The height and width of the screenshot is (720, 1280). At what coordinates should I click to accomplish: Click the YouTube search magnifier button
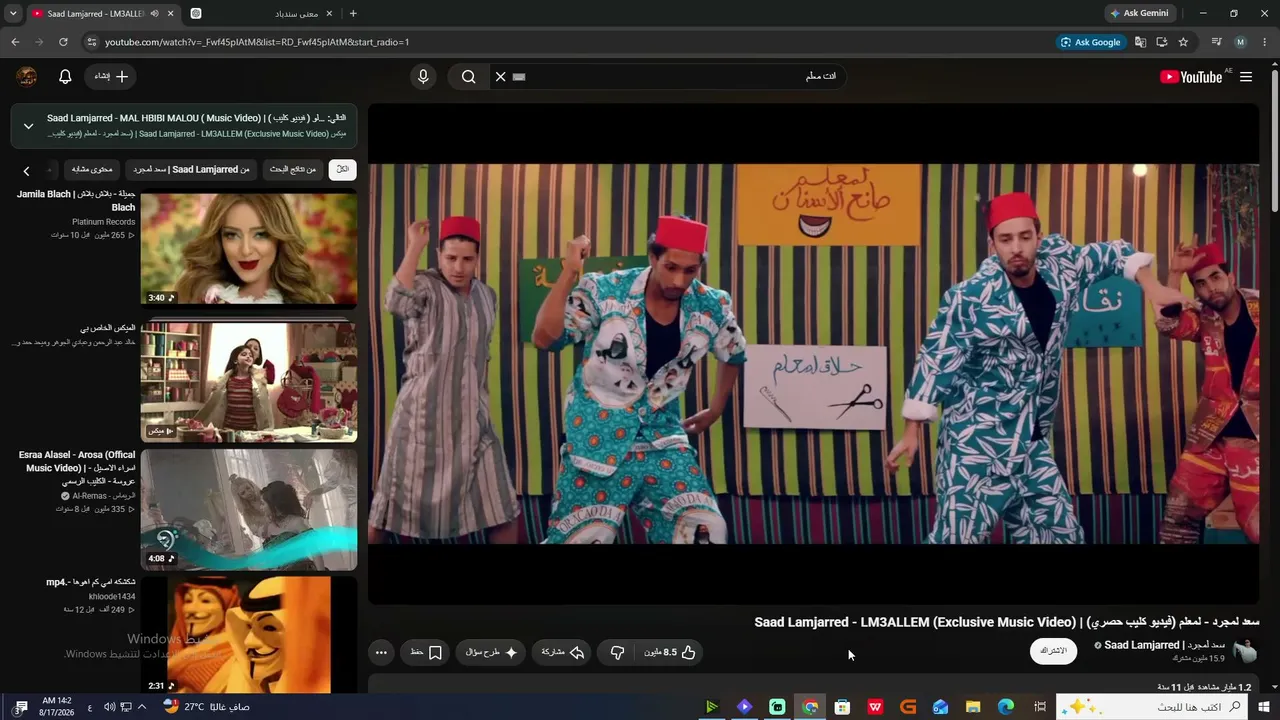point(468,77)
